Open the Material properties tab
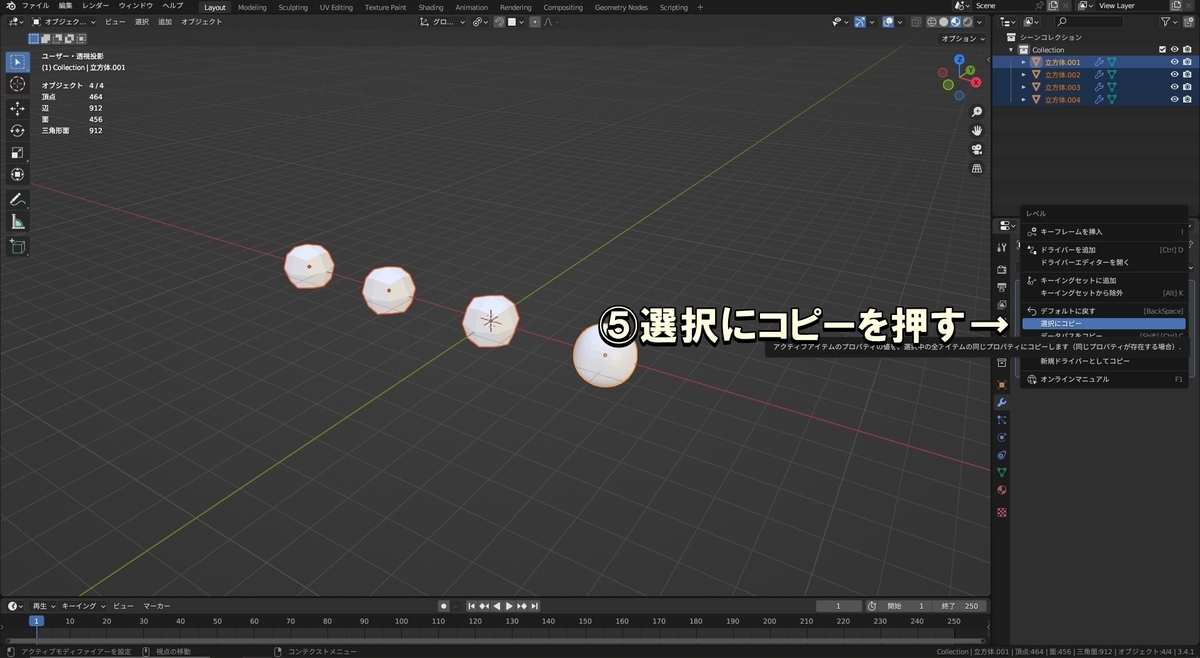The image size is (1200, 658). point(1001,490)
